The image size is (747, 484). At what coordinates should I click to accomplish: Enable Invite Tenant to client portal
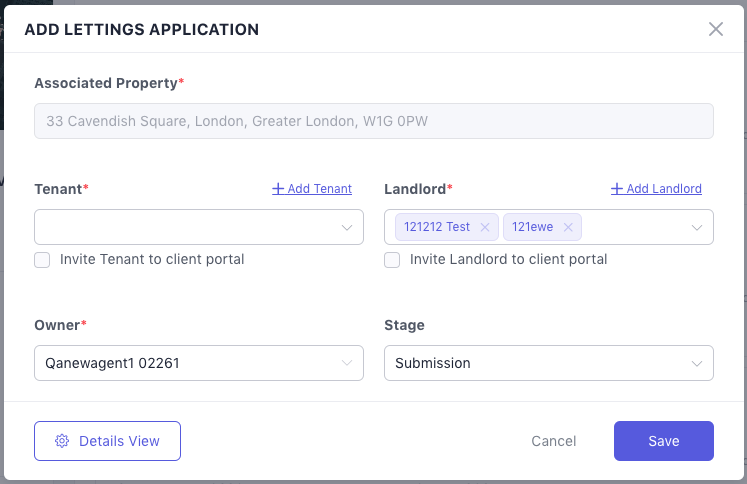coord(42,260)
